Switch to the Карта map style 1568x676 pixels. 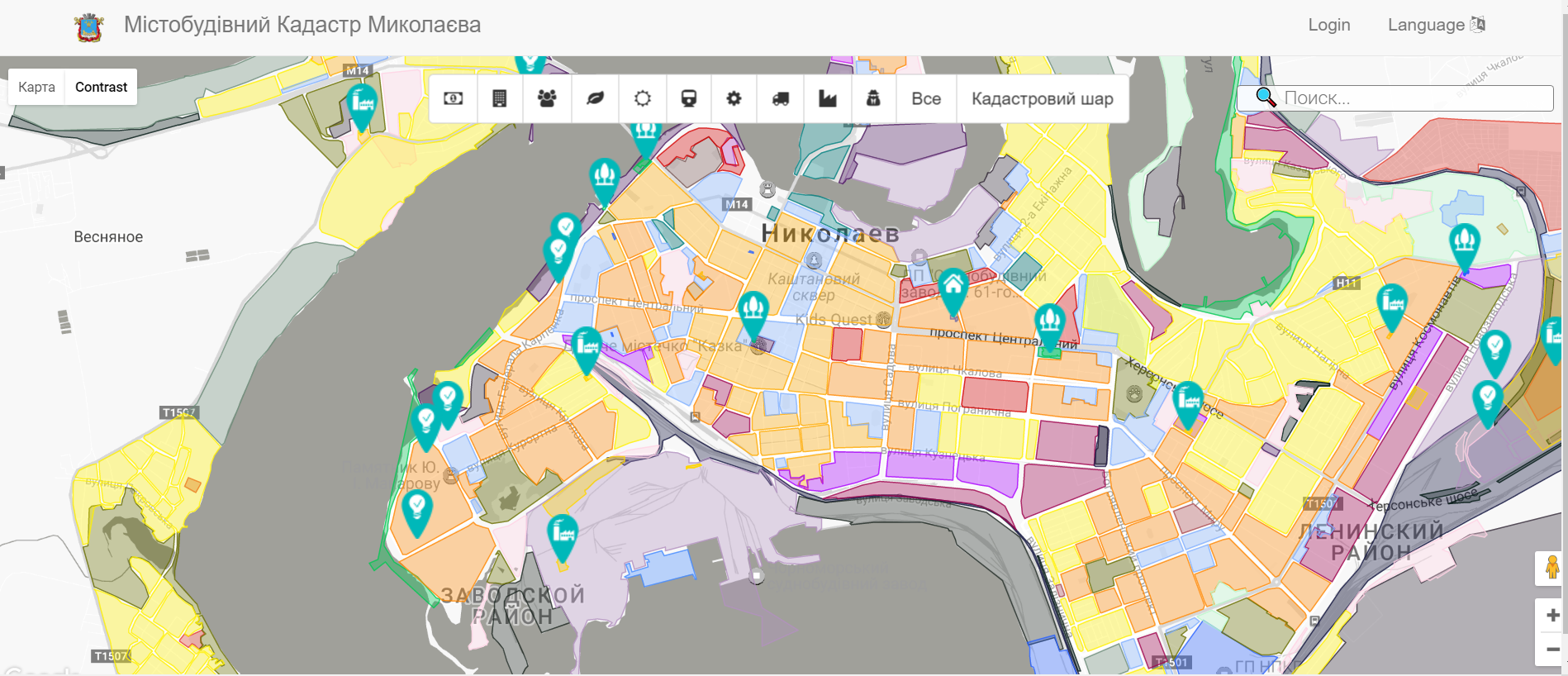pos(36,87)
